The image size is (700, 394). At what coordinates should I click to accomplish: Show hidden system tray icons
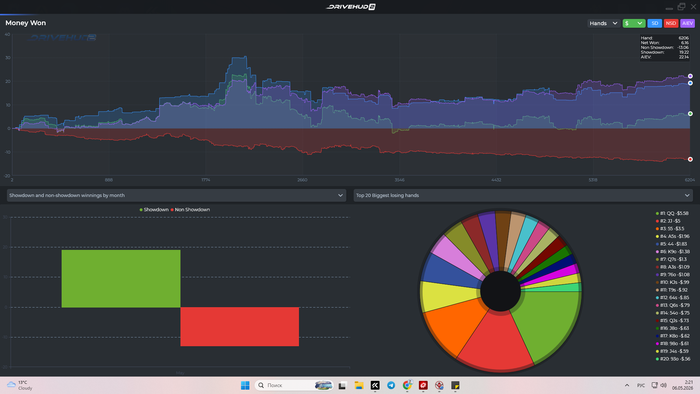click(627, 386)
